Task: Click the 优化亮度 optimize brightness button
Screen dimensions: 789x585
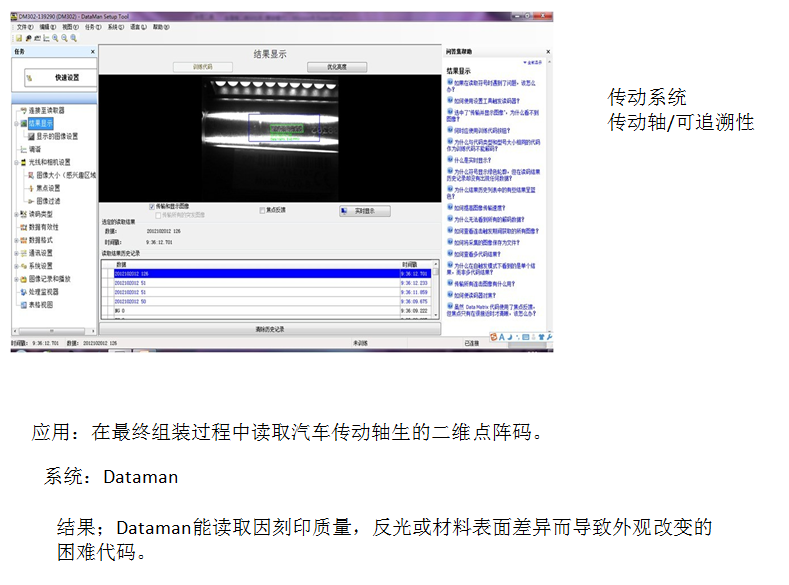Action: pyautogui.click(x=337, y=67)
